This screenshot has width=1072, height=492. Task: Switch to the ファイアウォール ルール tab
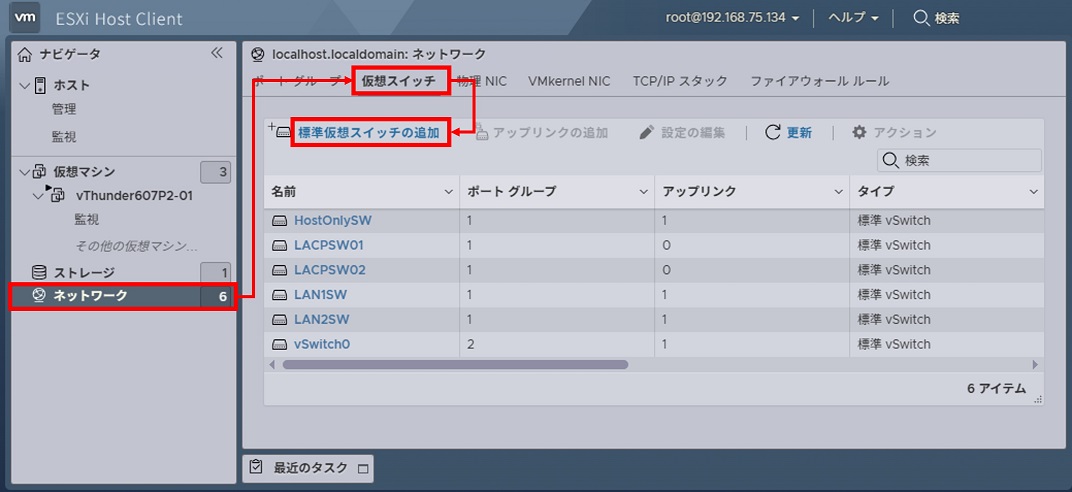pos(819,81)
